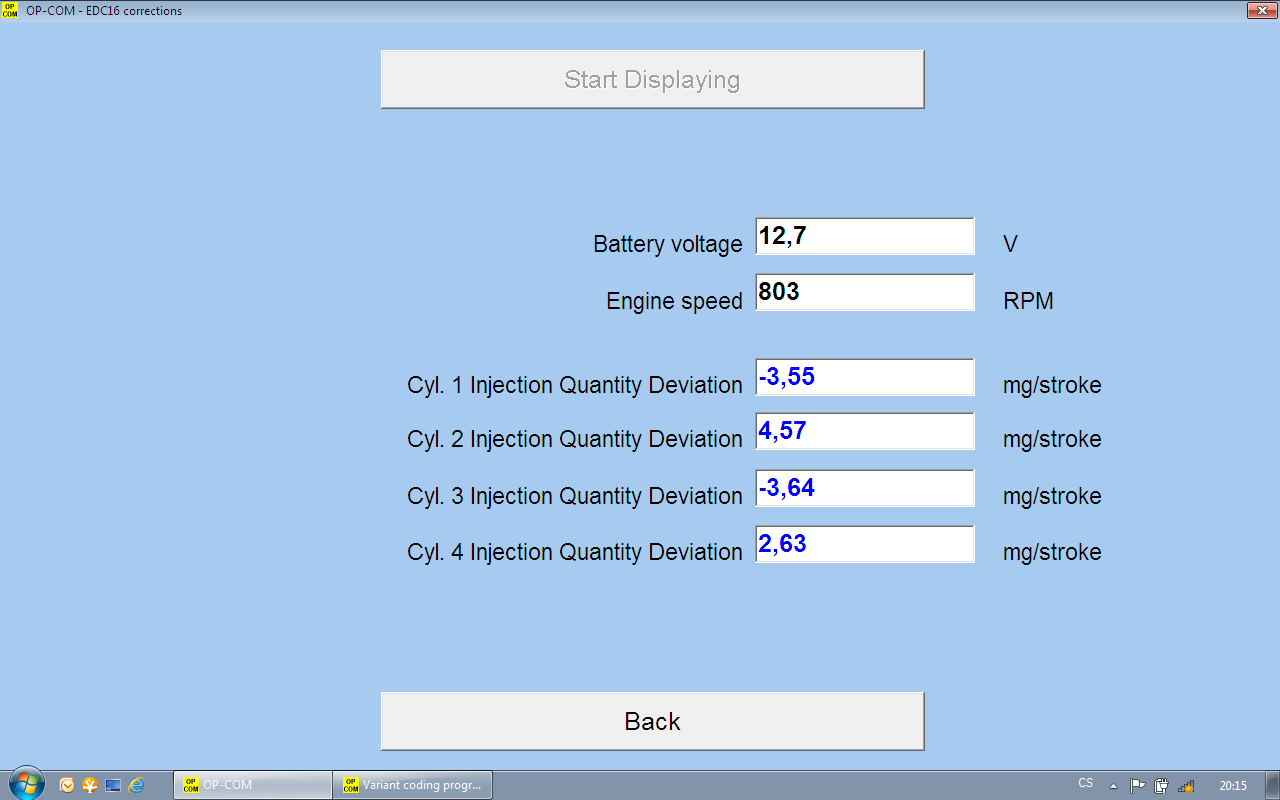Click the battery power plug tray icon
The height and width of the screenshot is (800, 1280).
coord(1161,786)
